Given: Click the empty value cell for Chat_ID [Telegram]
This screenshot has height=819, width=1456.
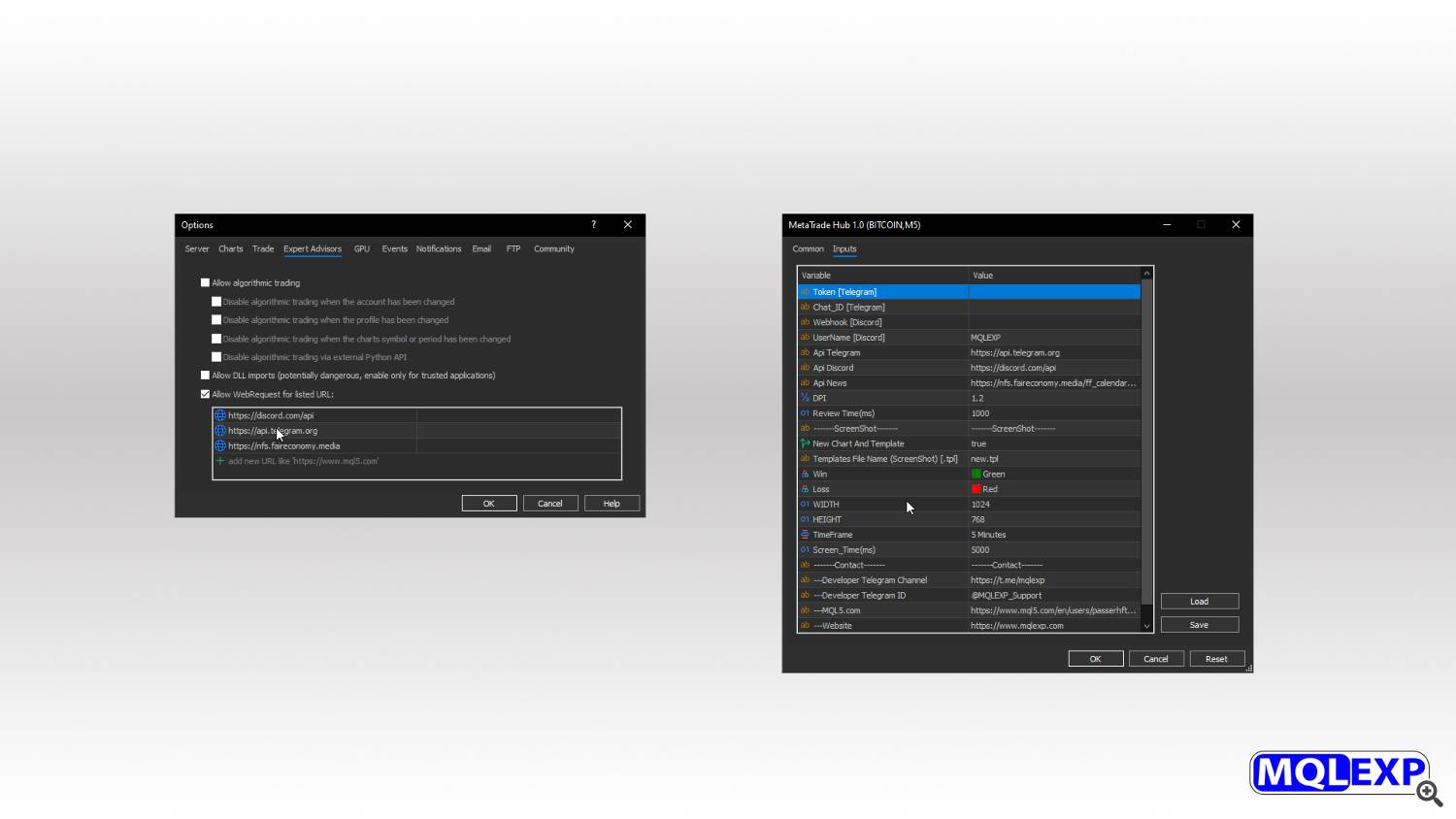Looking at the screenshot, I should [1054, 307].
